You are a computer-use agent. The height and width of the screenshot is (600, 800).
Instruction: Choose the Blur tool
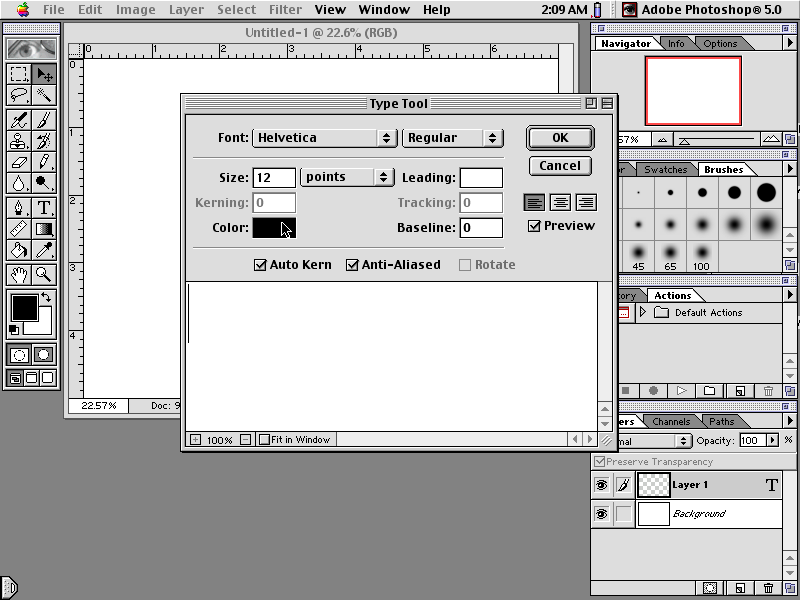(x=19, y=183)
